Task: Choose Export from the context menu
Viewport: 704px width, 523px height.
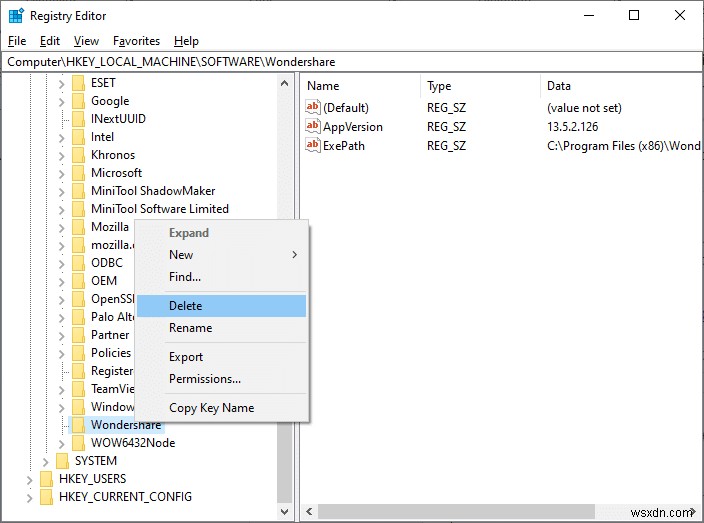Action: coord(221,357)
